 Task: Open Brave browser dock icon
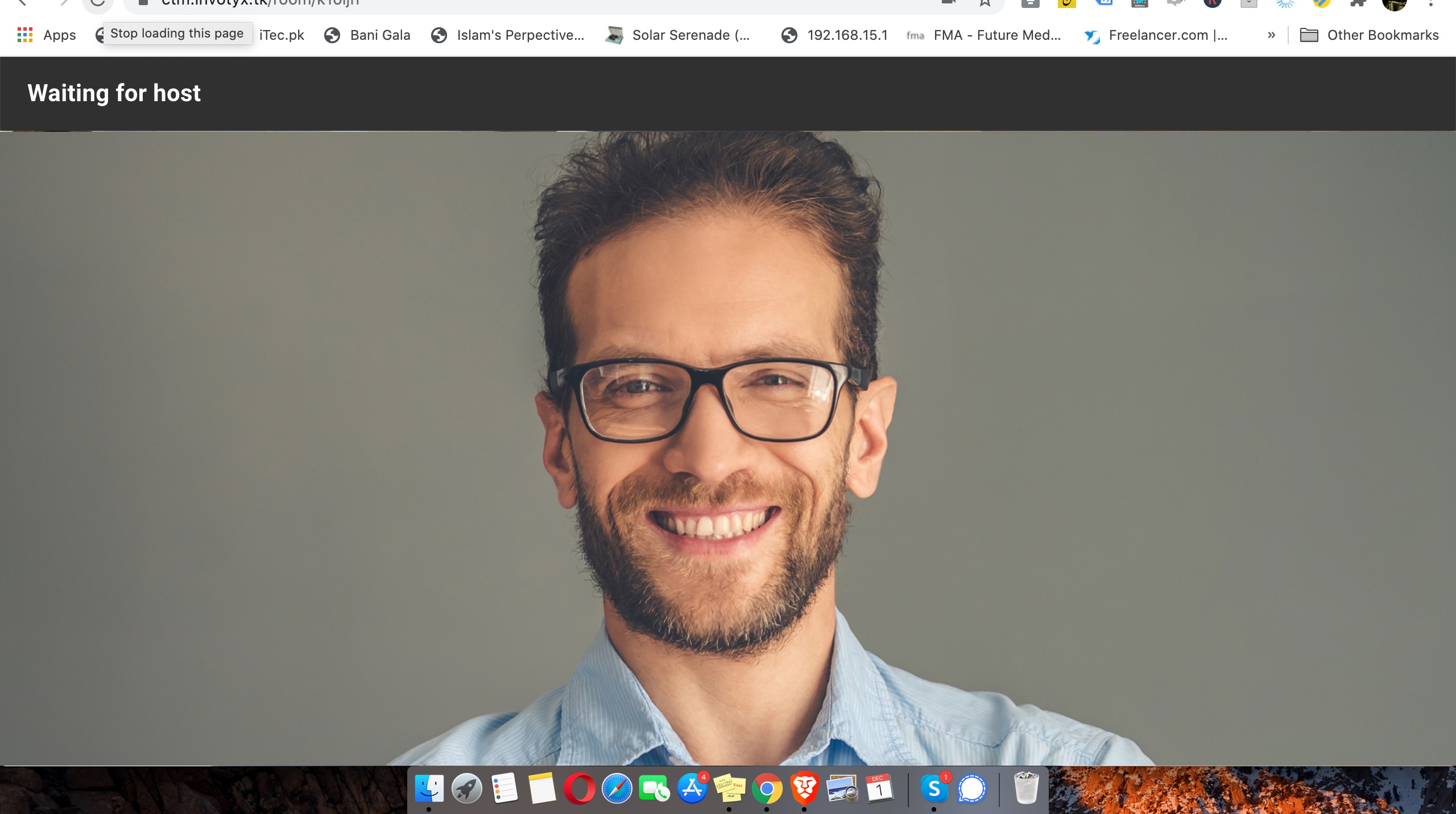click(804, 788)
